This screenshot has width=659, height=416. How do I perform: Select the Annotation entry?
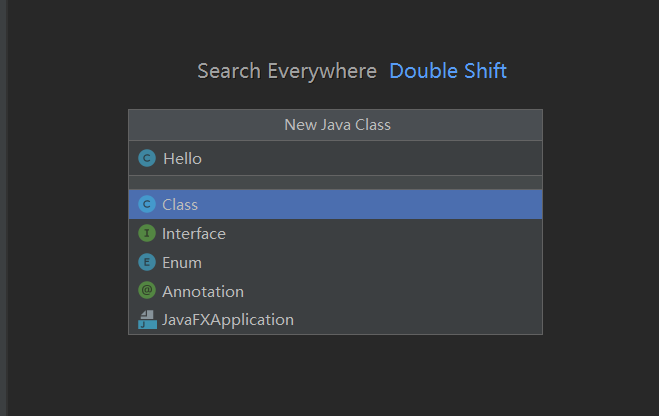coord(203,291)
